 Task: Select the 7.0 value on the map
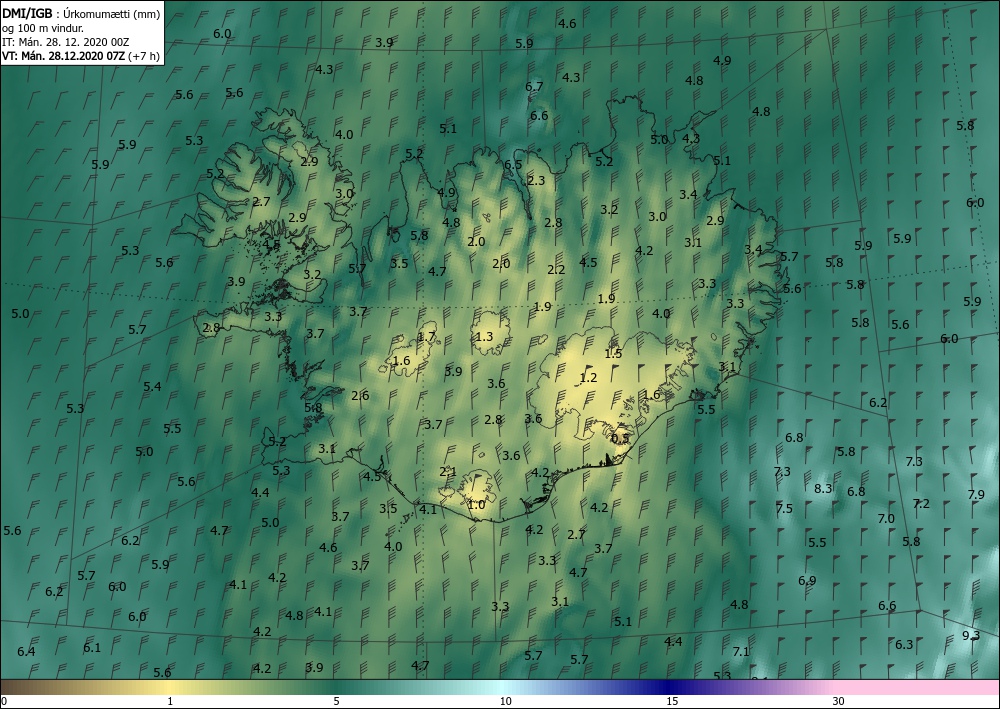pos(886,518)
